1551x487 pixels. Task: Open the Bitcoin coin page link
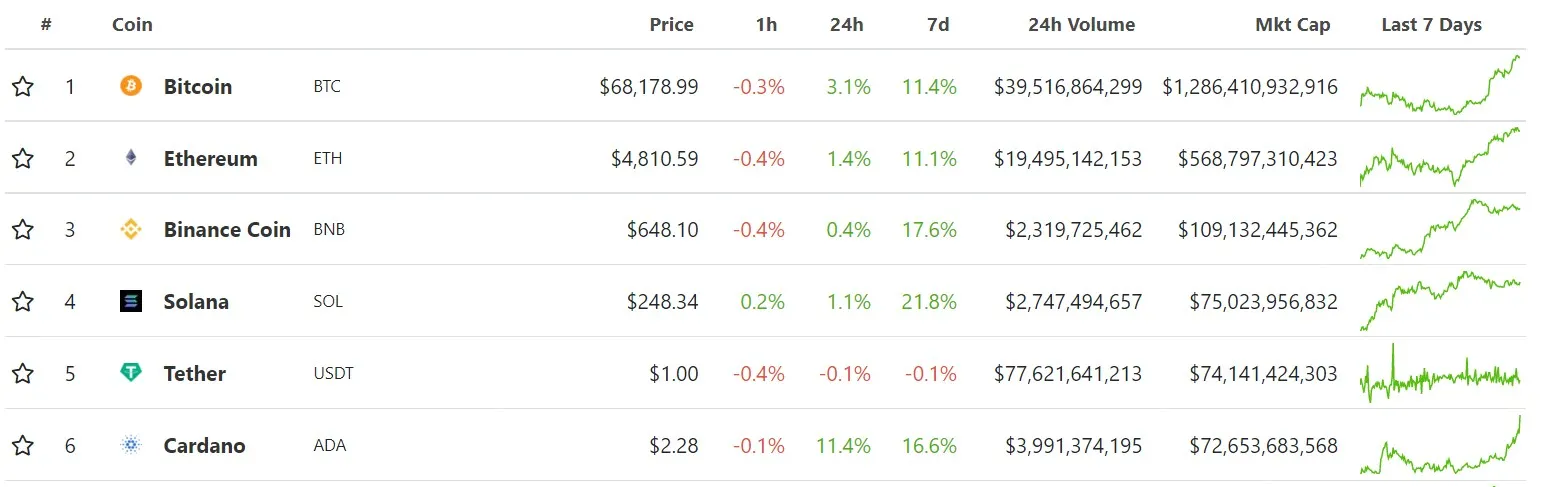coord(197,87)
